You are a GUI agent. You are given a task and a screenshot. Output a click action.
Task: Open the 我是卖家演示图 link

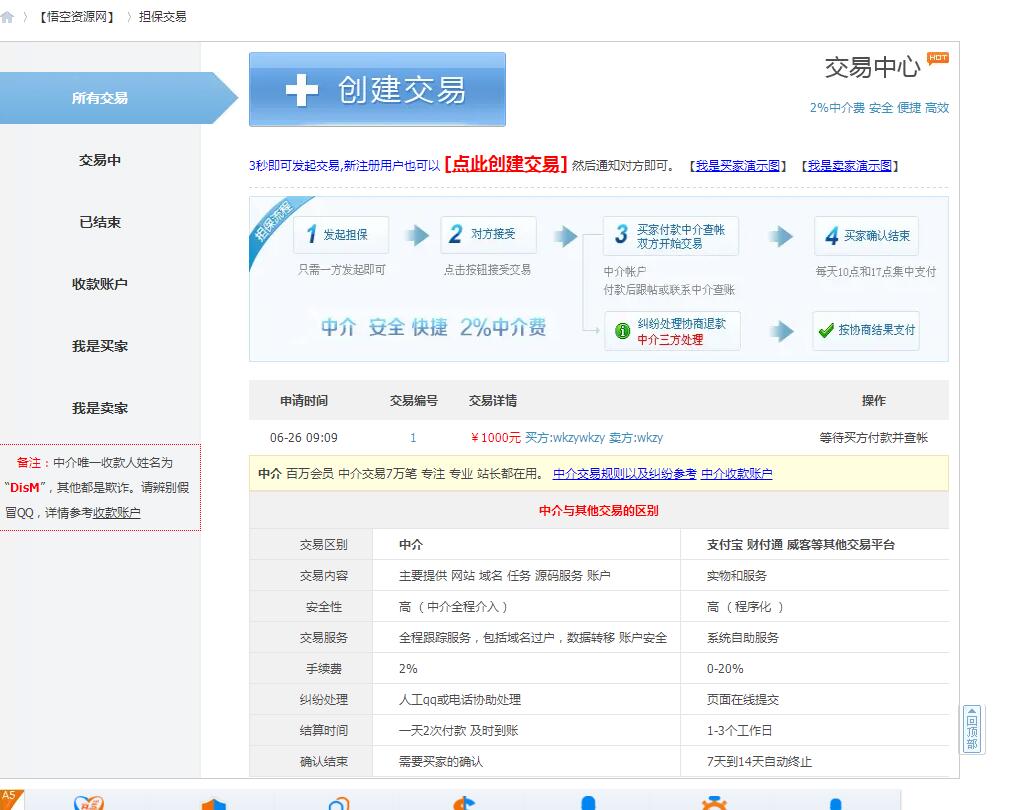coord(850,166)
